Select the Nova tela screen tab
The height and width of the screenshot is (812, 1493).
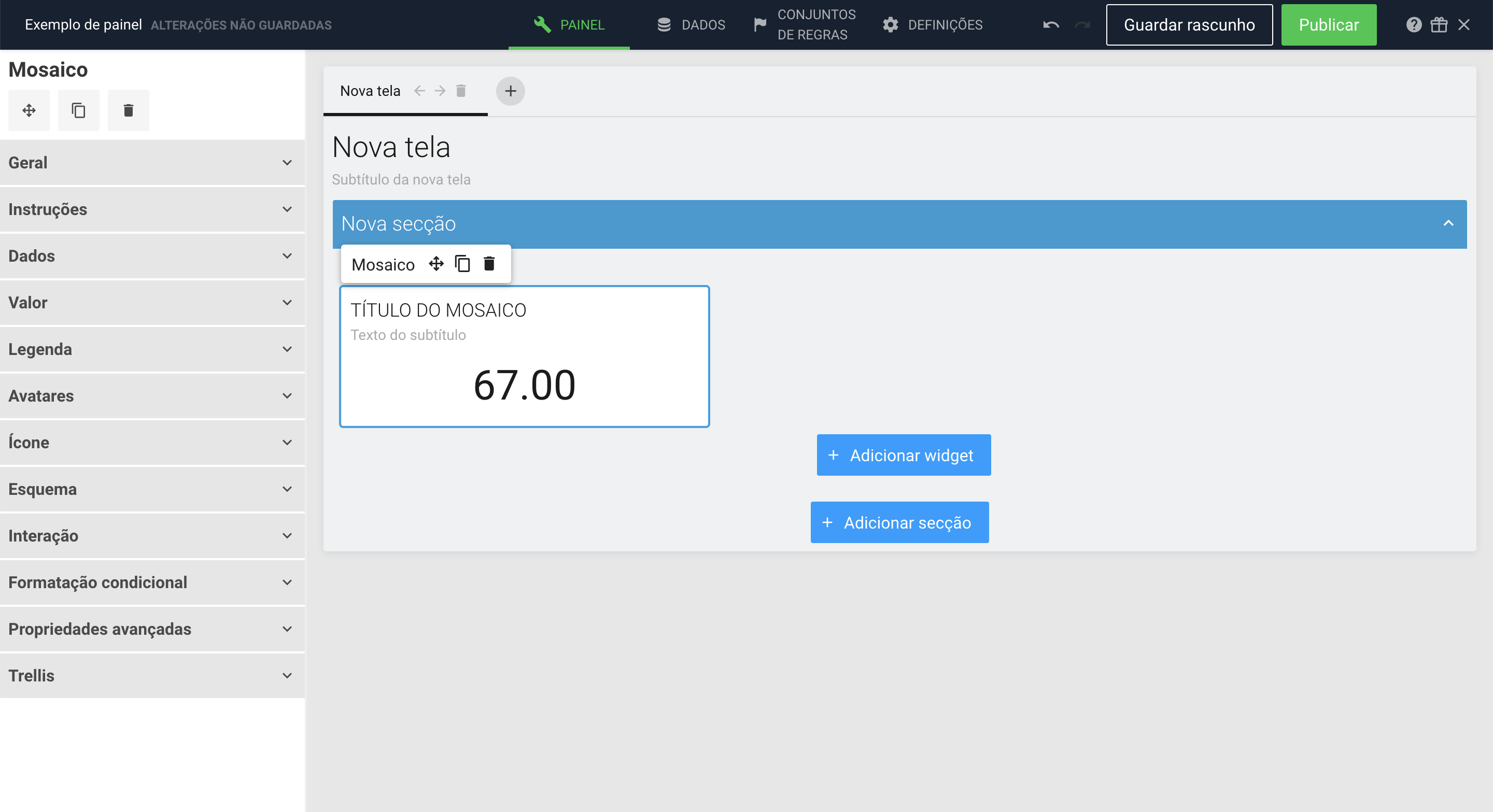370,91
